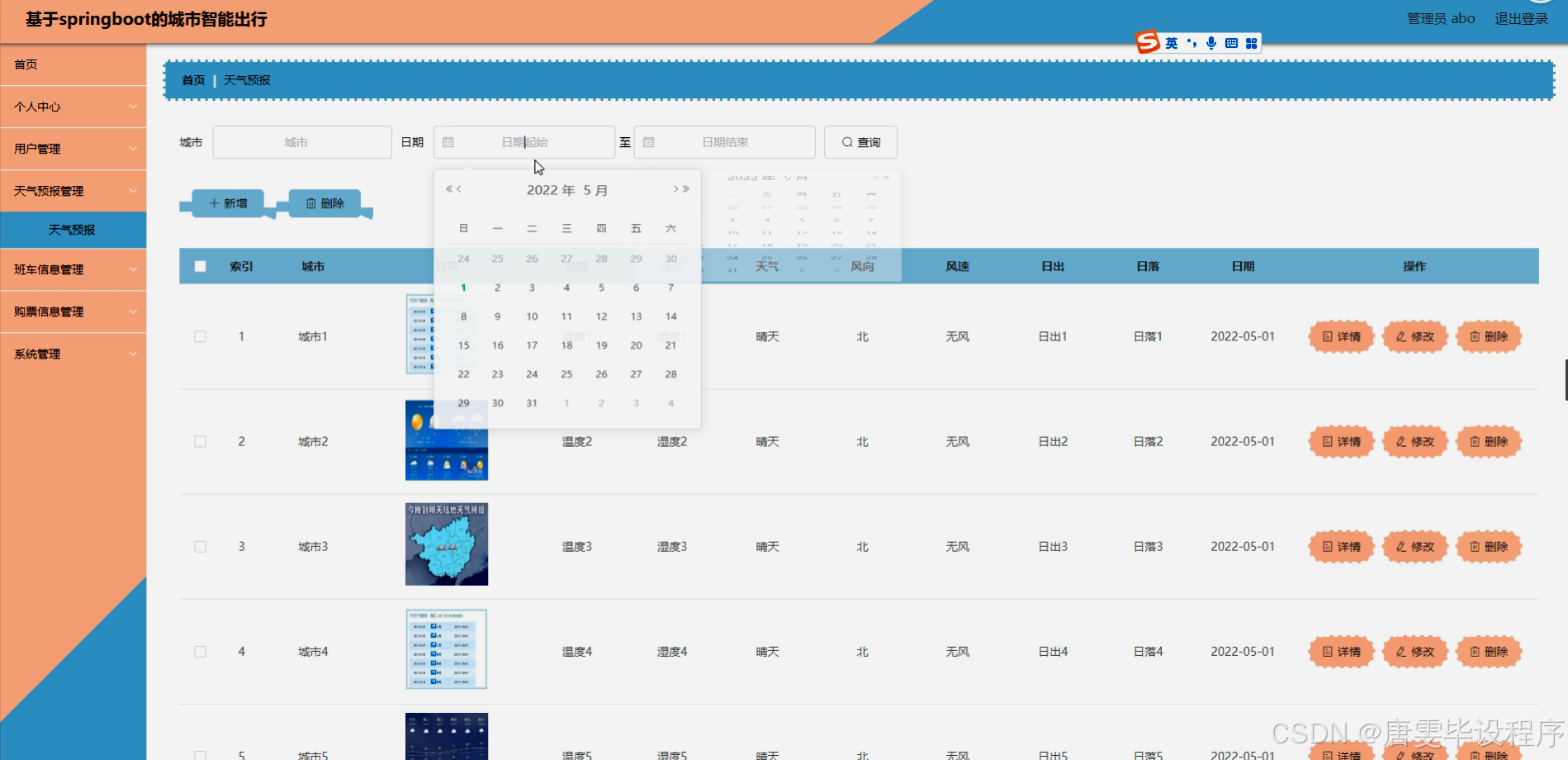Image resolution: width=1568 pixels, height=760 pixels.
Task: Go to previous year in date picker
Action: coord(449,189)
